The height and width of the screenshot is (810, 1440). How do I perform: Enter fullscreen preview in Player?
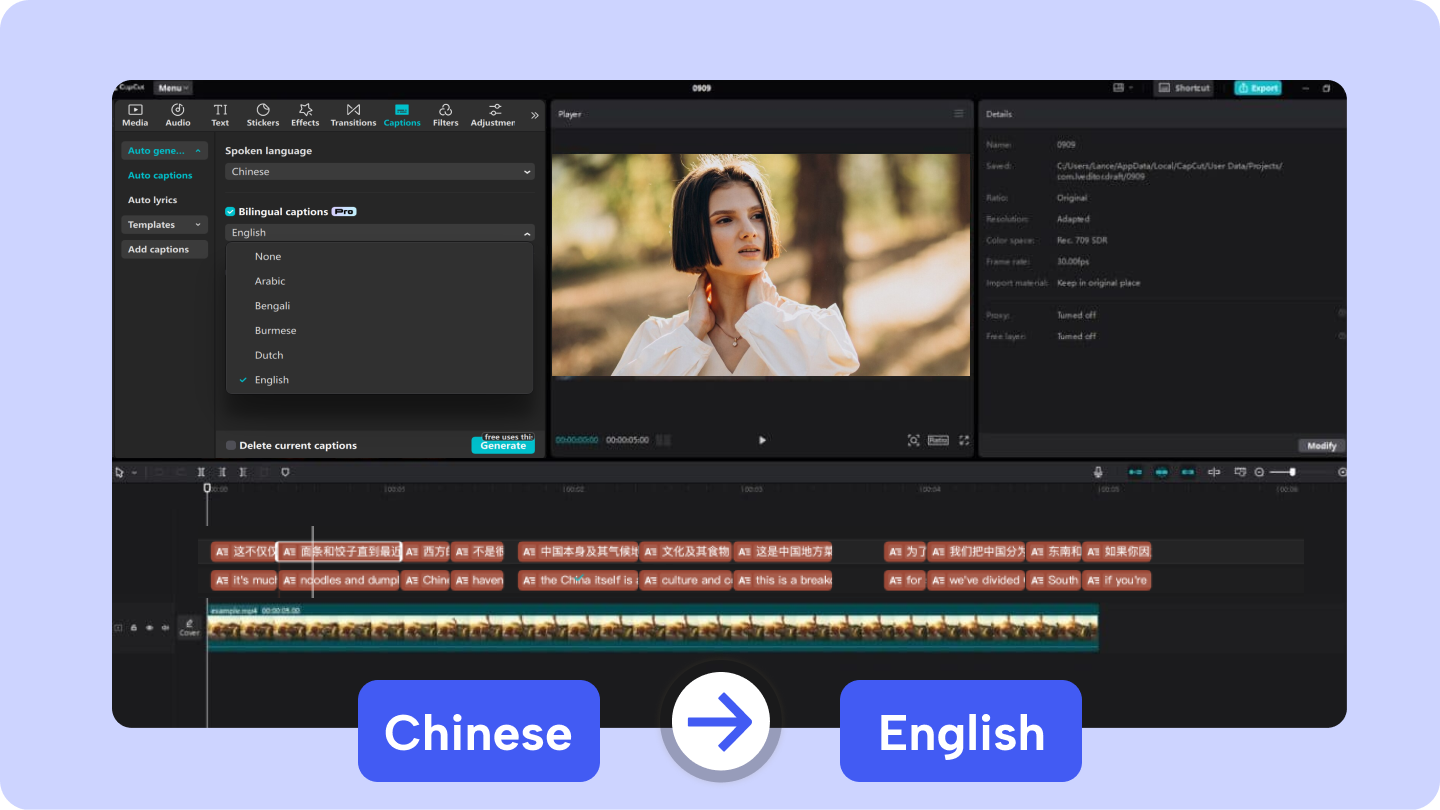(964, 440)
